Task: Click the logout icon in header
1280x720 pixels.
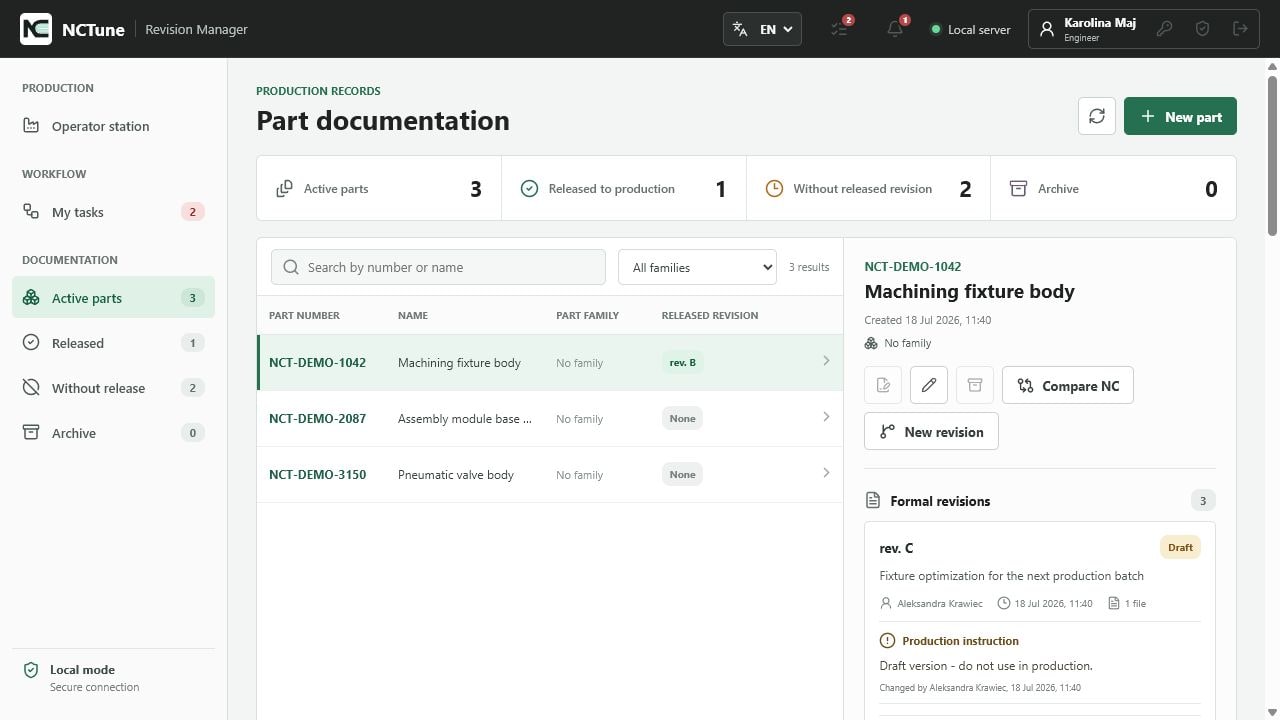Action: (1240, 29)
